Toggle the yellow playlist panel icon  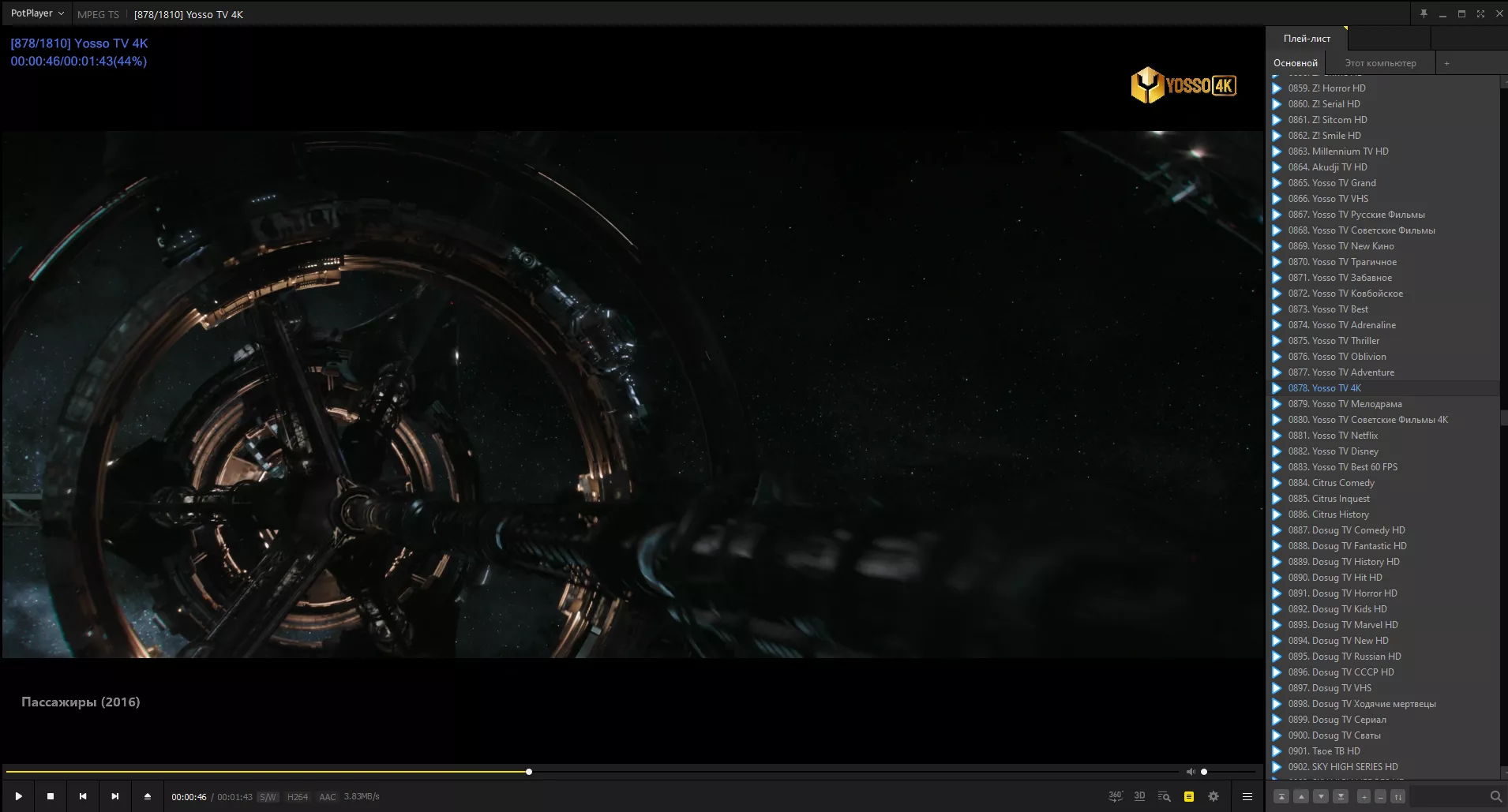click(1188, 796)
